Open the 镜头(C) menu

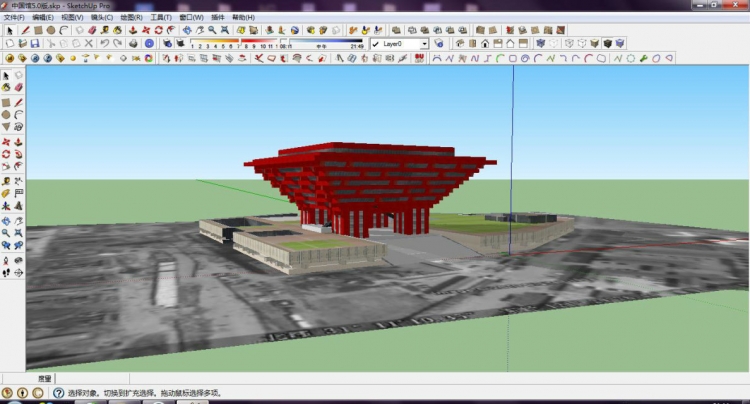[x=102, y=17]
